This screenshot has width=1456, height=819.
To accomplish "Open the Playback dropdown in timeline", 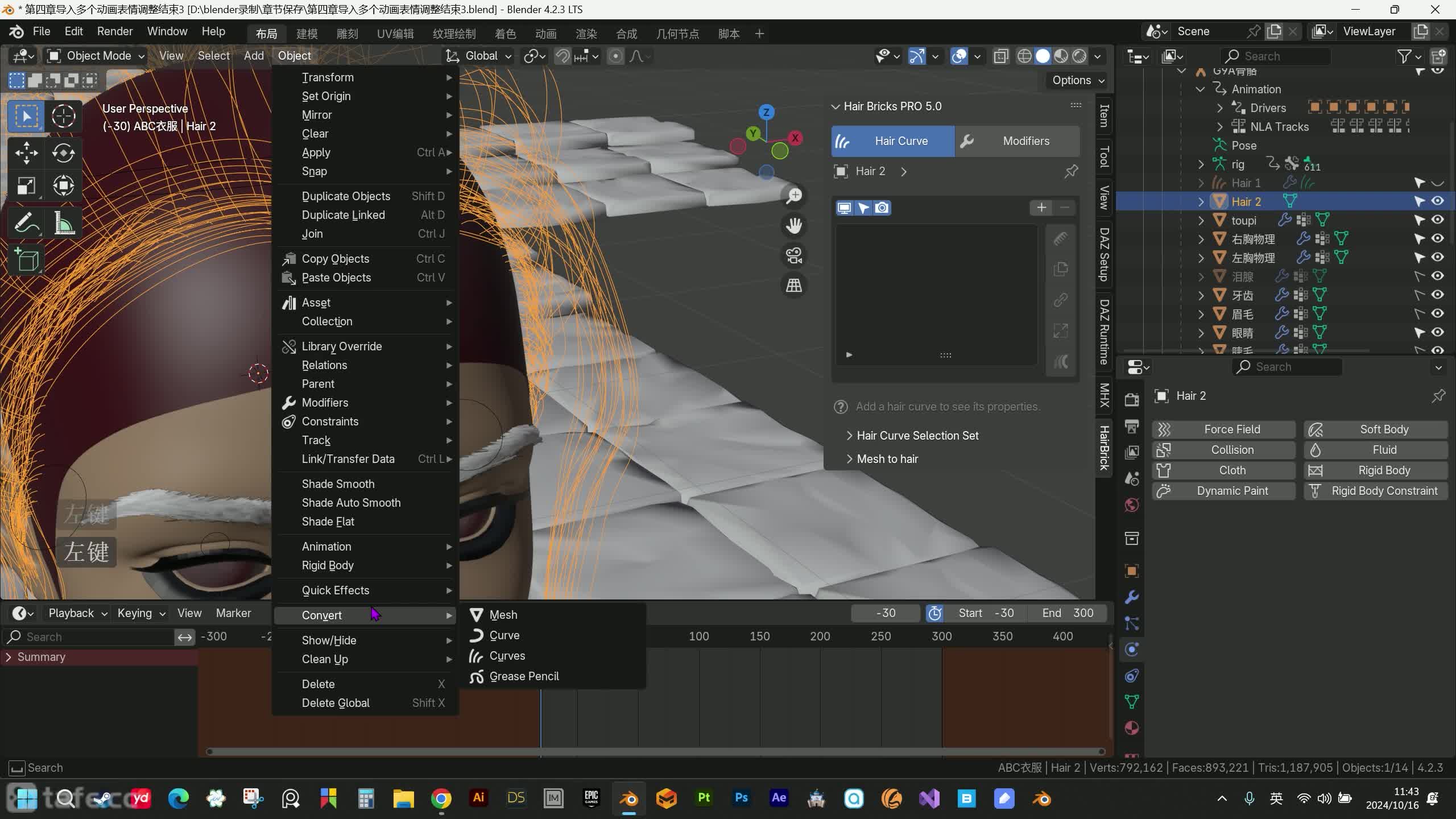I will point(78,613).
